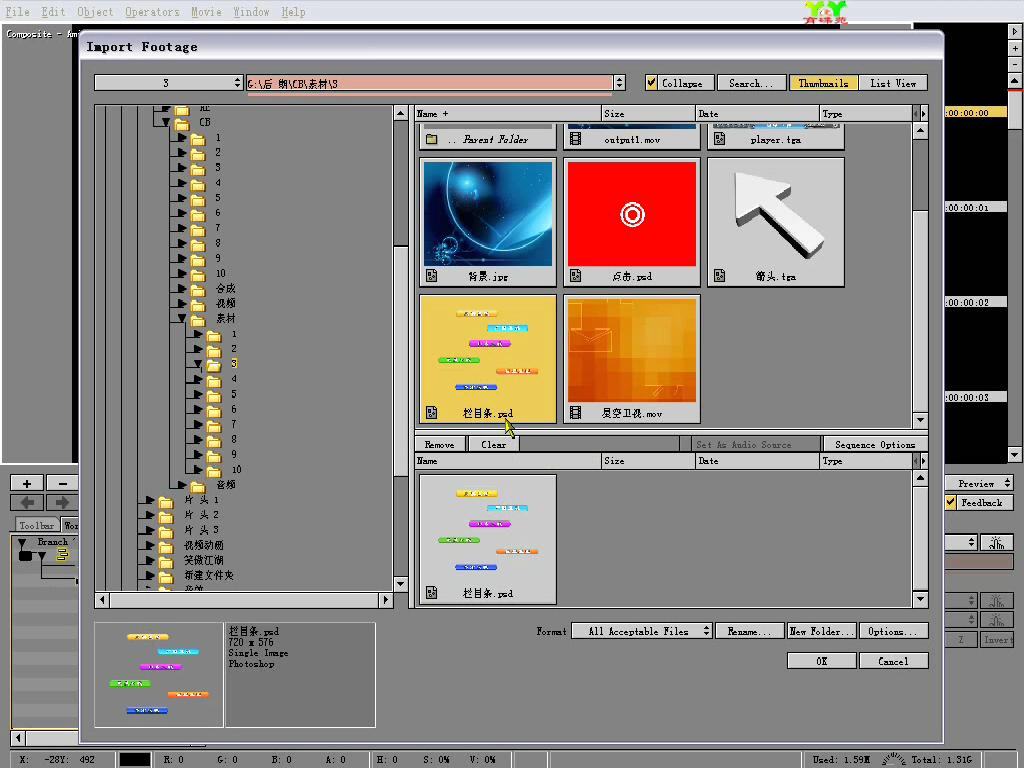Viewport: 1024px width, 768px height.
Task: Click the plus button above the Toolbar tab
Action: [27, 483]
